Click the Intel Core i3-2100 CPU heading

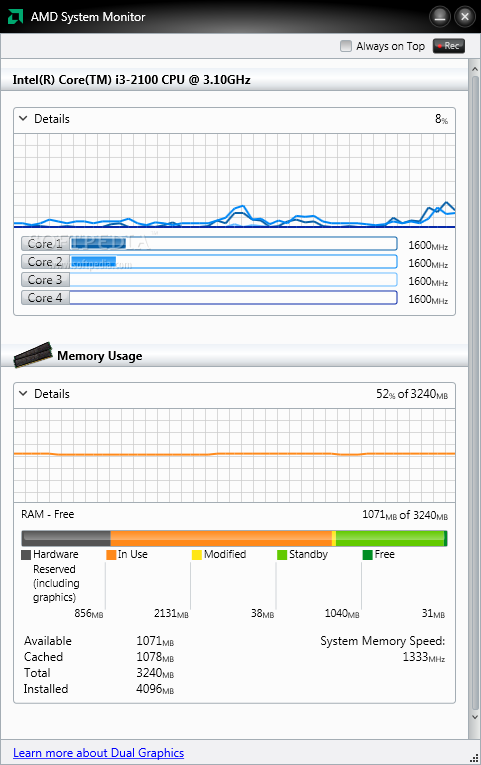131,80
